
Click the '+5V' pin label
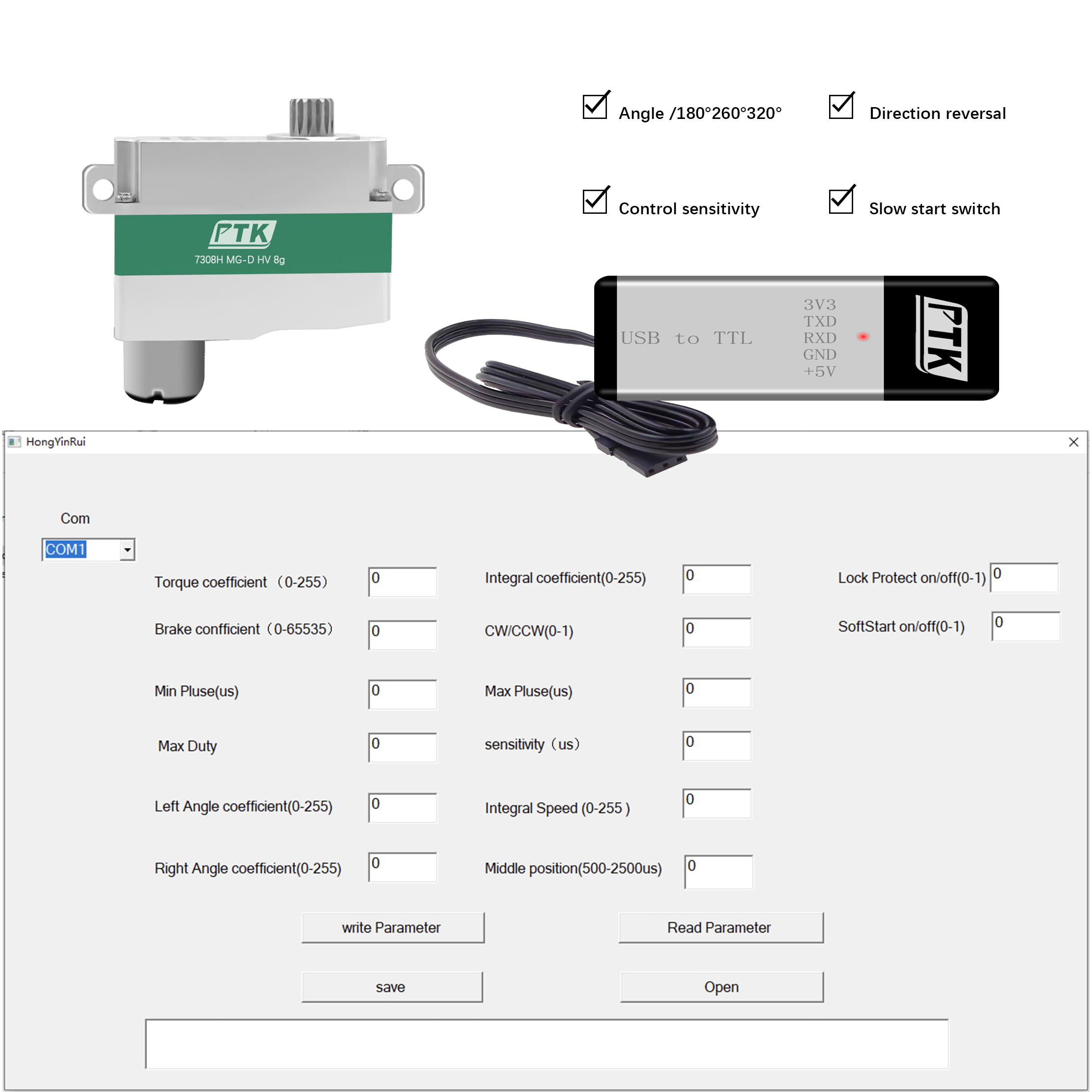point(820,372)
